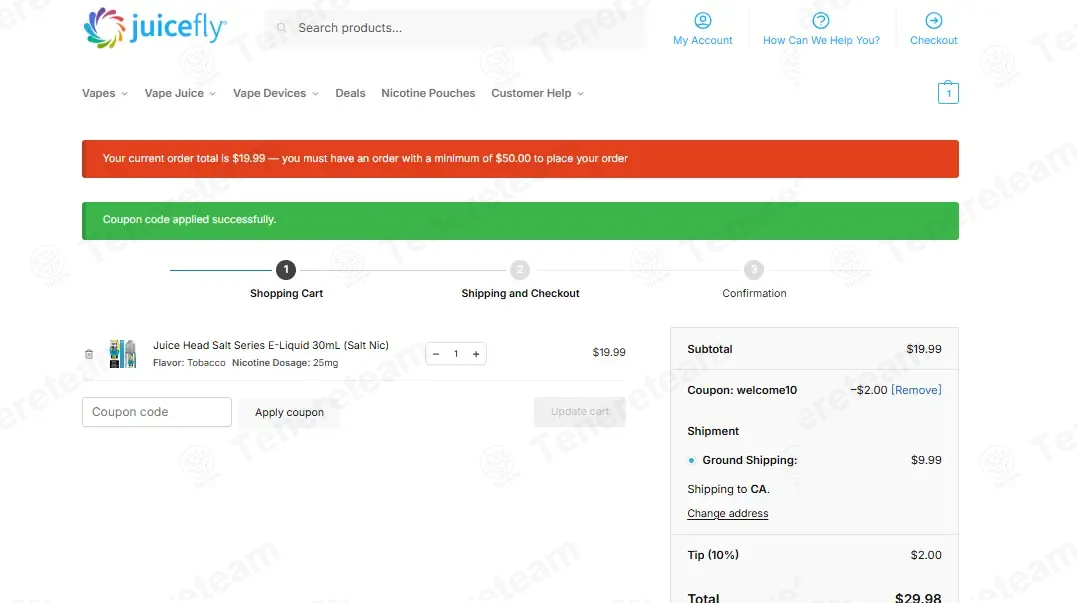Click the Change address link

(727, 514)
